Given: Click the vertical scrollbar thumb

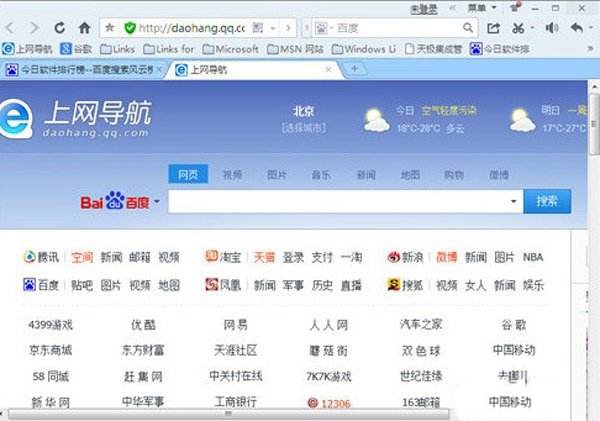Looking at the screenshot, I should (x=594, y=124).
